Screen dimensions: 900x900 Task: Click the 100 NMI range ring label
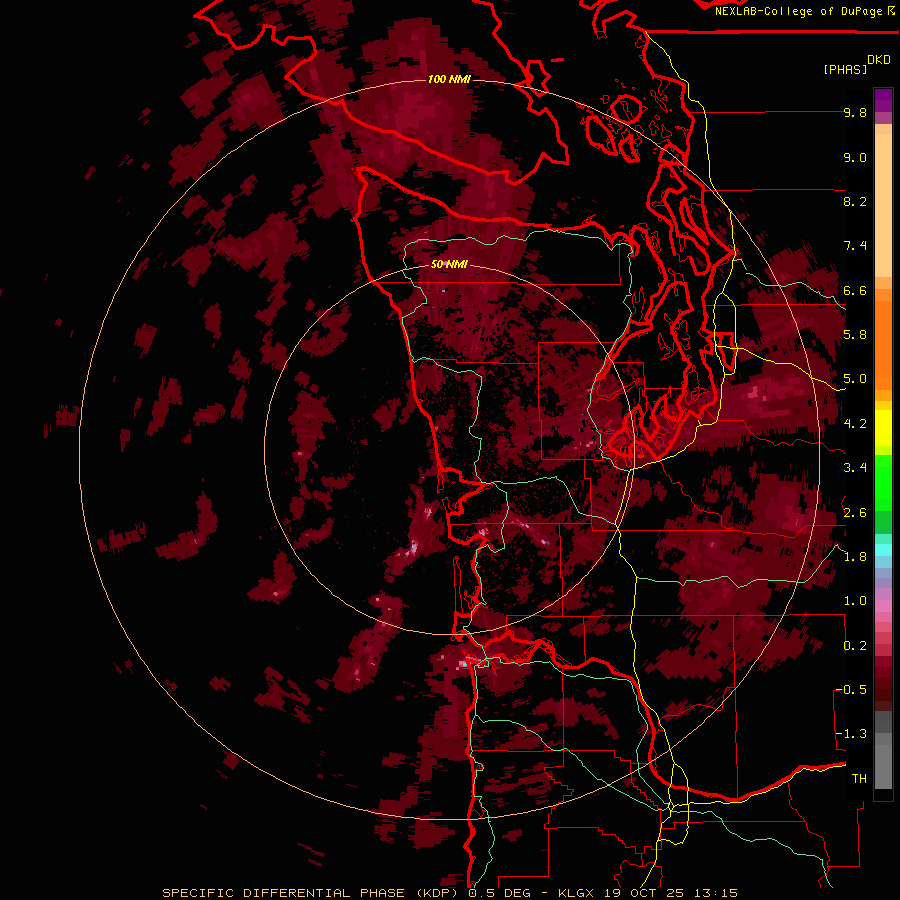[x=449, y=79]
